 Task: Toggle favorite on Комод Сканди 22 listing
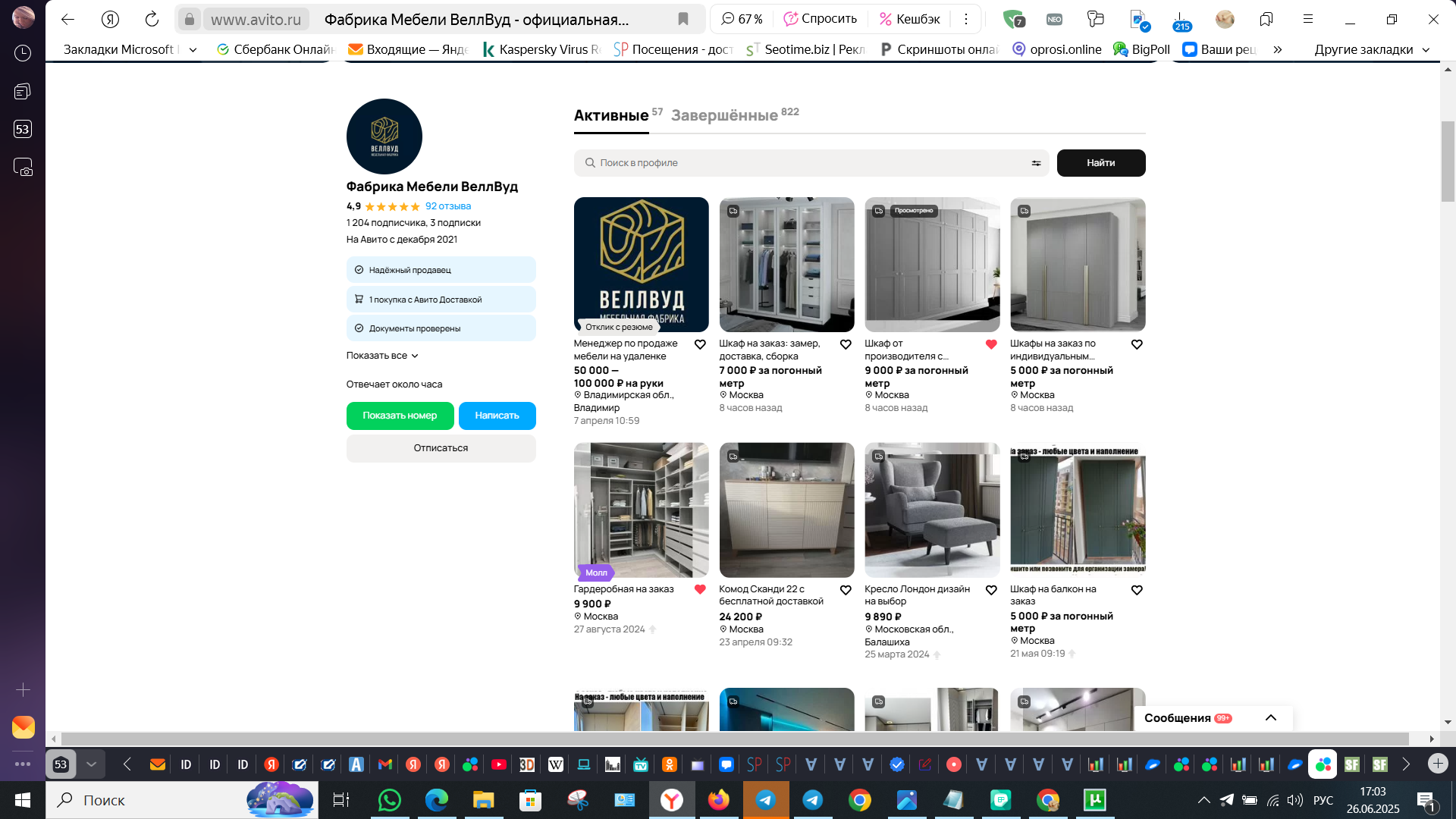point(846,590)
